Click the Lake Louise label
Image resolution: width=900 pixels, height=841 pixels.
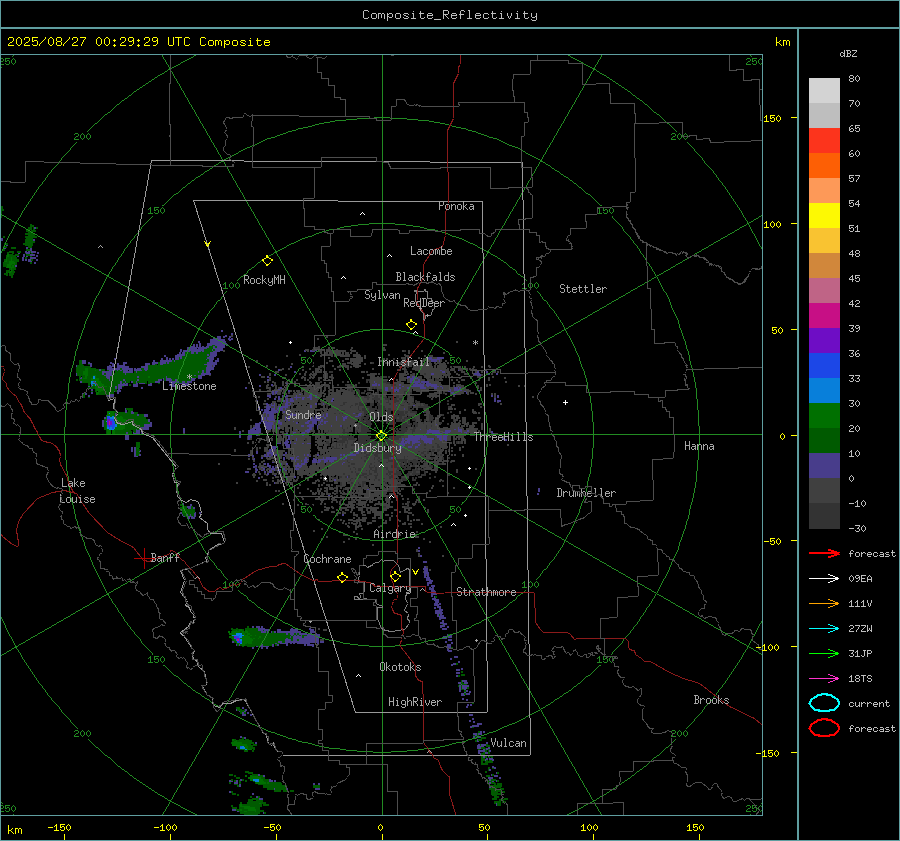(x=77, y=491)
